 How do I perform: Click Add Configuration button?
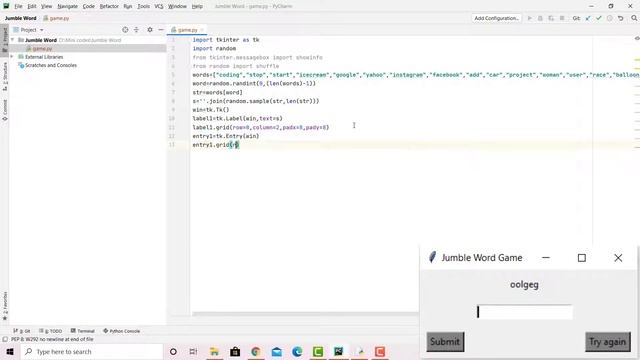click(x=496, y=18)
